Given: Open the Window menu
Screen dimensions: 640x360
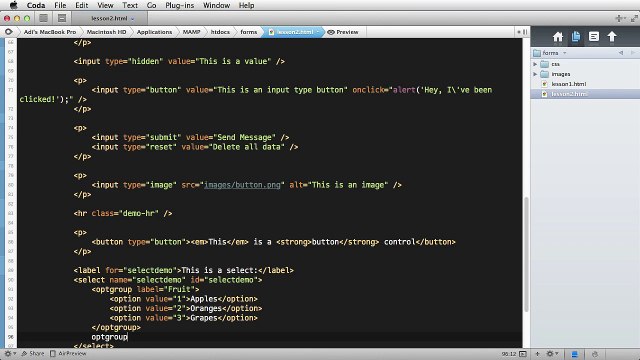Looking at the screenshot, I should (216, 5).
